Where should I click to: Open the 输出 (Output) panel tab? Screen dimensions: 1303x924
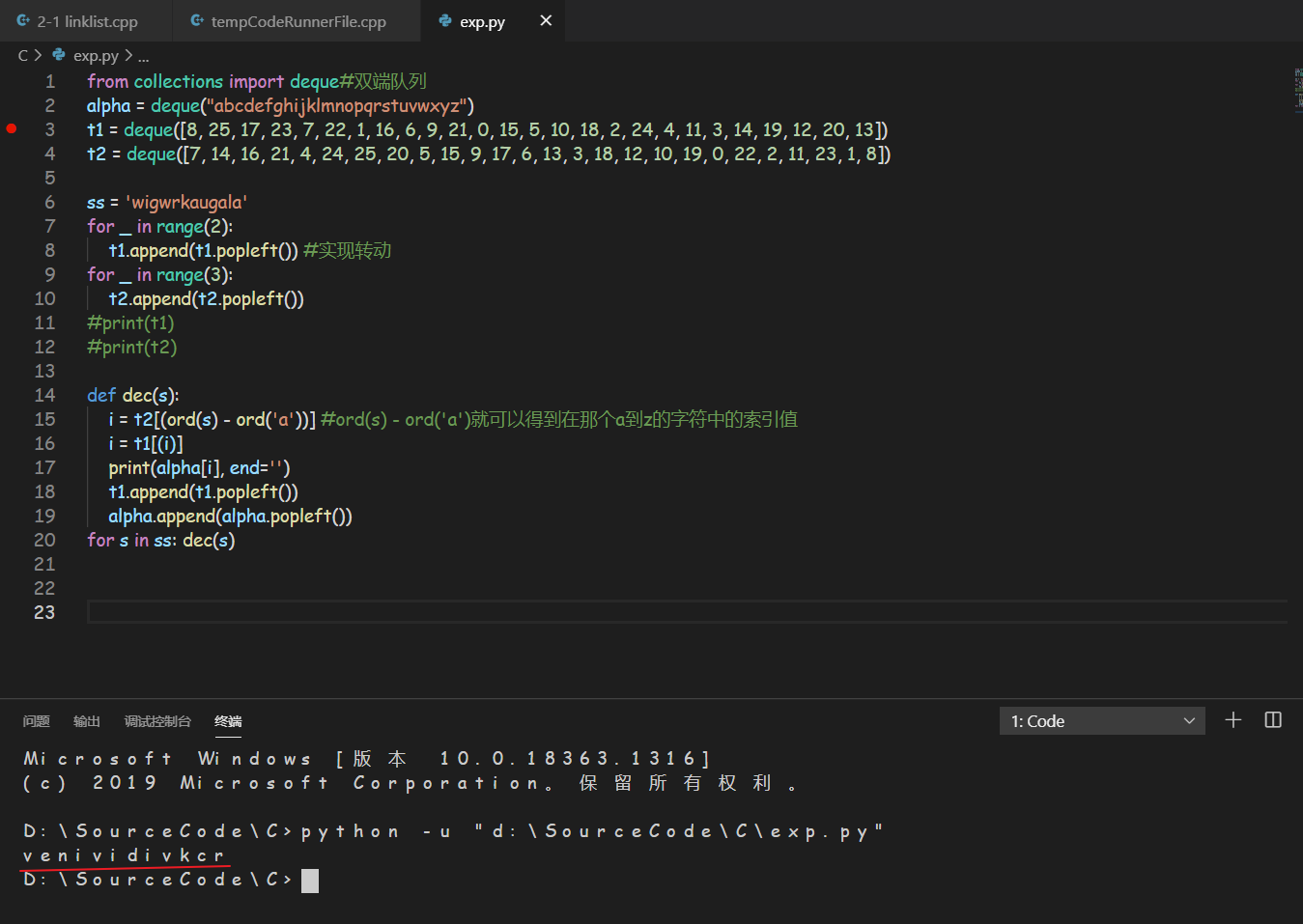(87, 721)
